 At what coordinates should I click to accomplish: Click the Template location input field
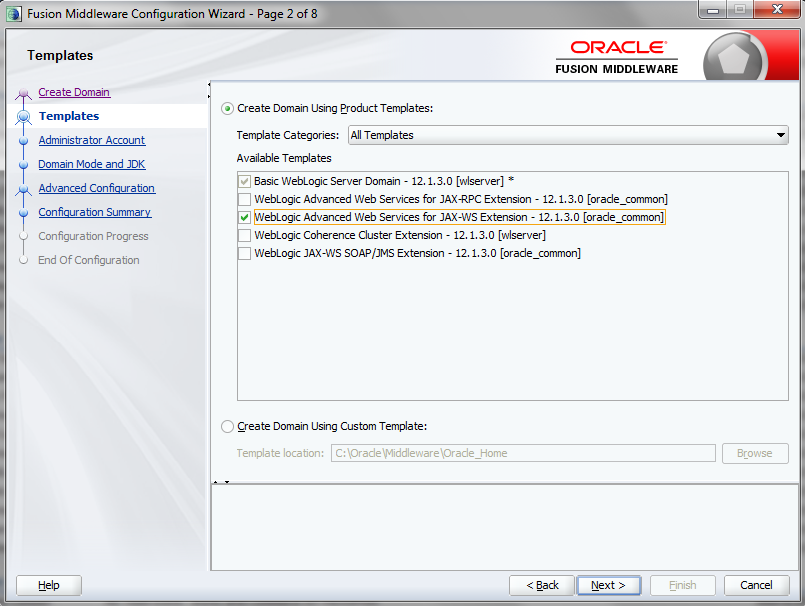pos(521,453)
